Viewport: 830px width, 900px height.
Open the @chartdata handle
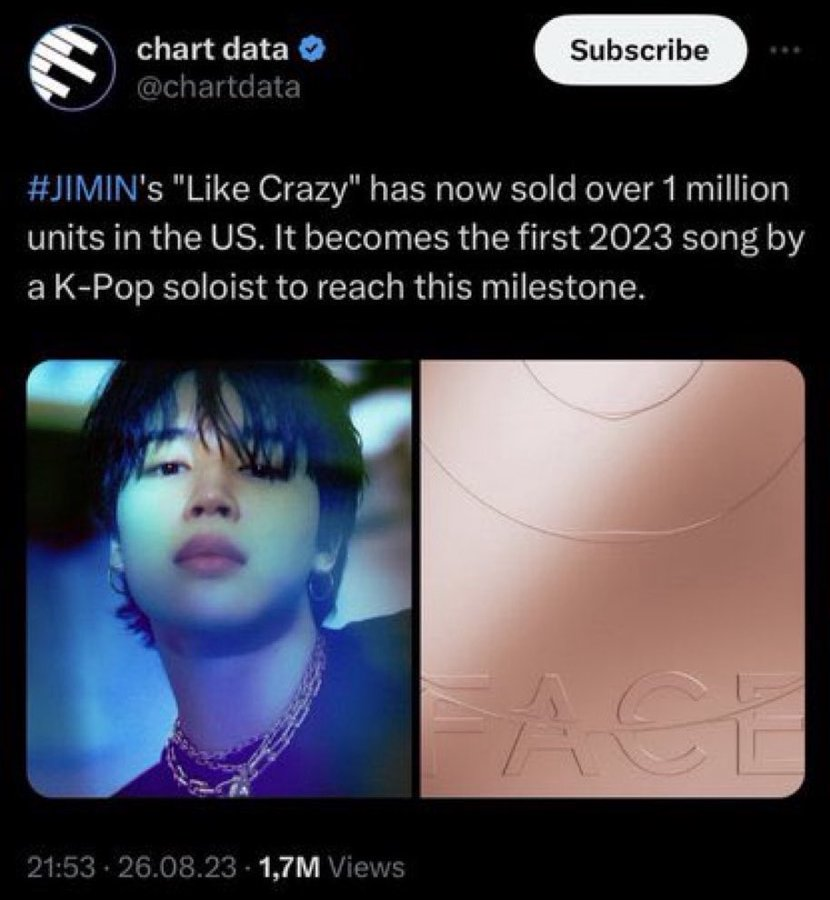[218, 88]
